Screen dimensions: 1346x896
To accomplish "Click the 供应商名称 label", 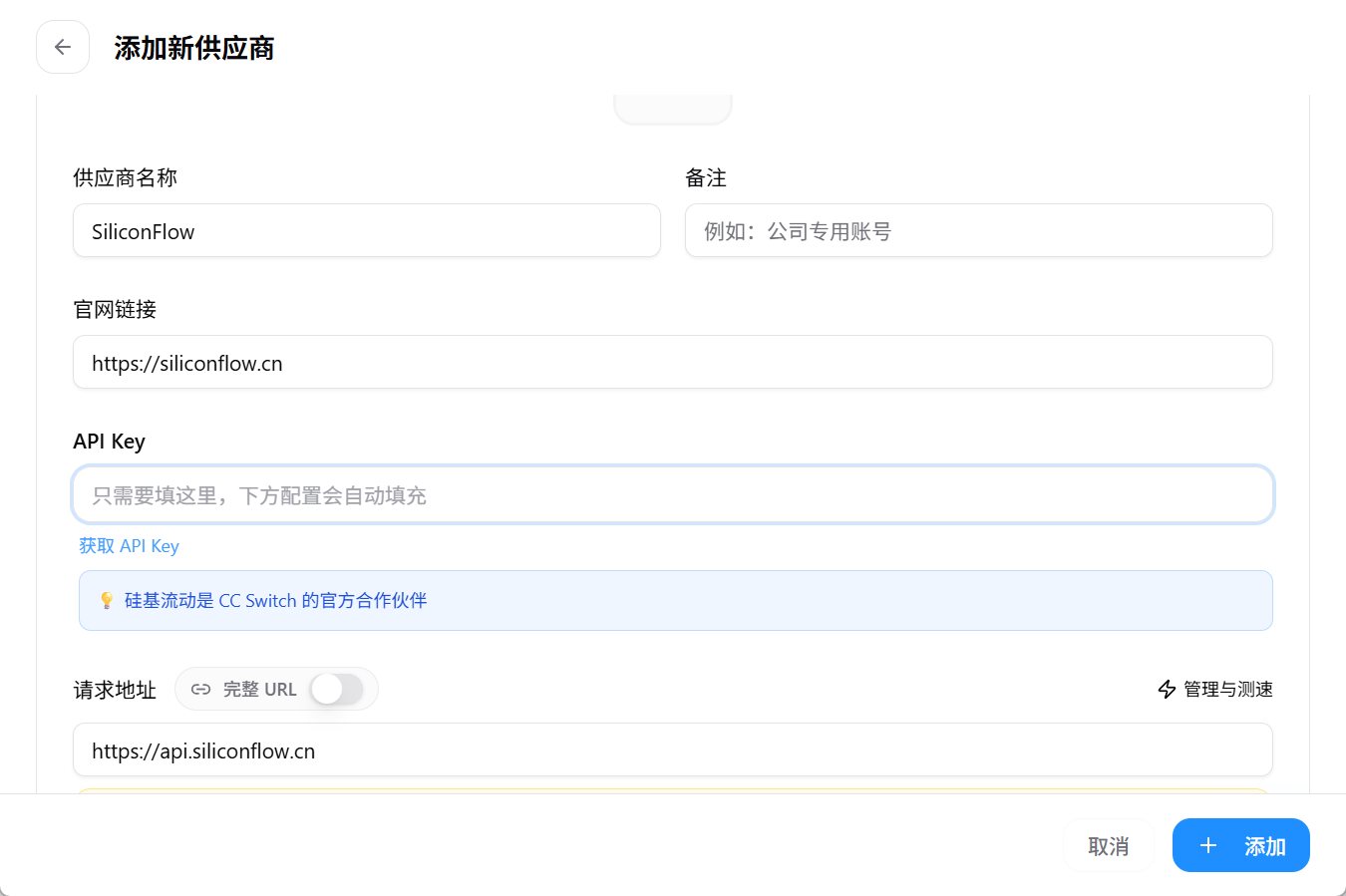I will 126,177.
